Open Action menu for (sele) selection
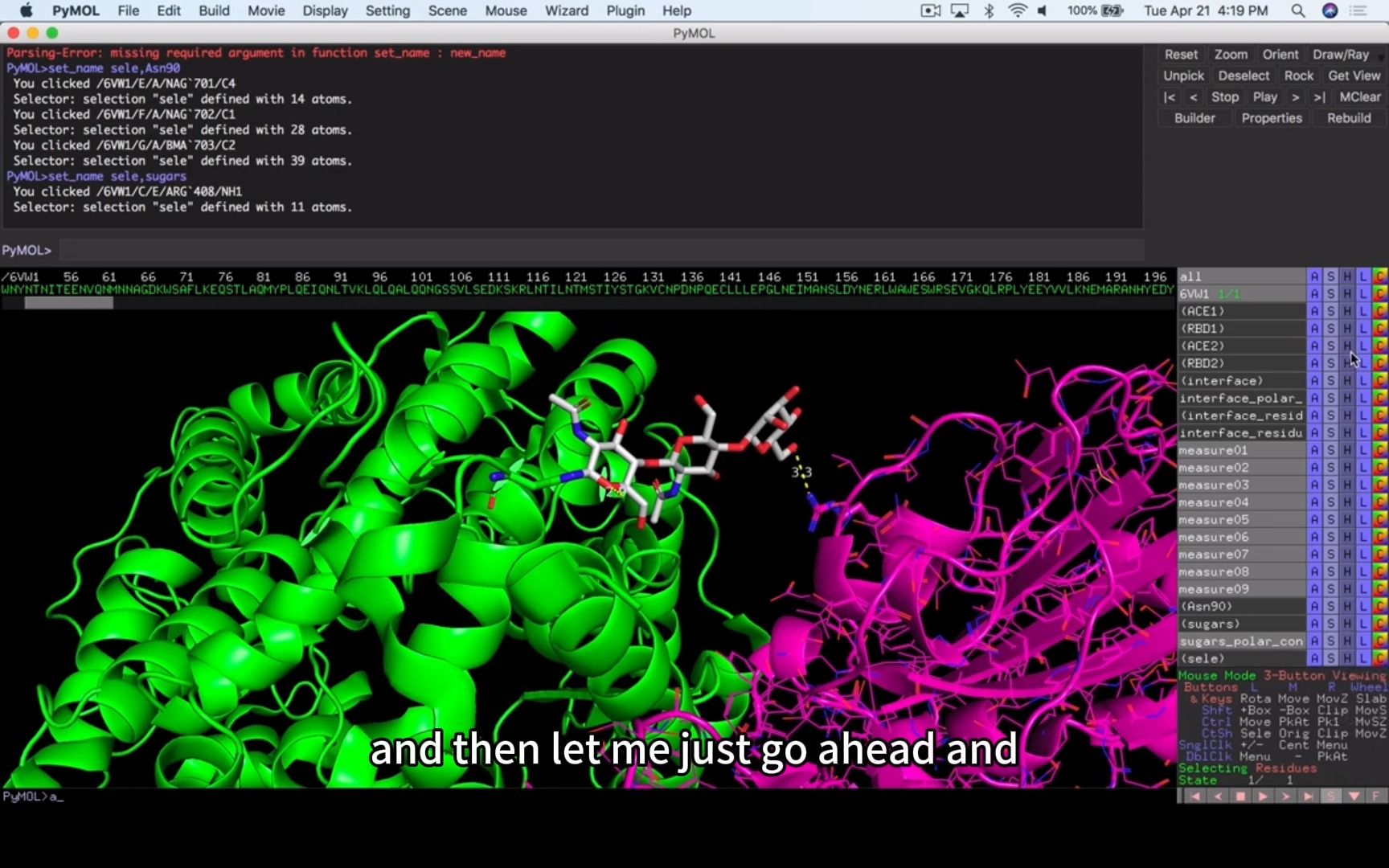 click(1314, 658)
